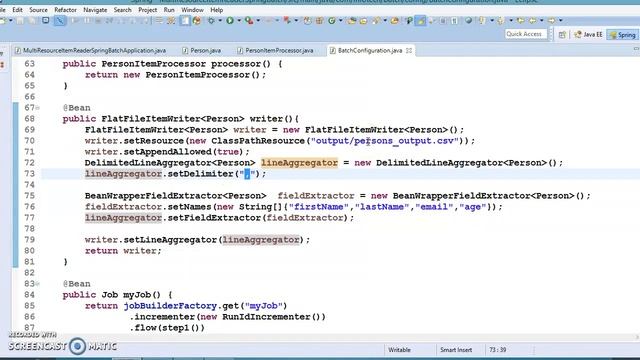Open the Search menu
This screenshot has height=360, width=640.
[x=122, y=9]
